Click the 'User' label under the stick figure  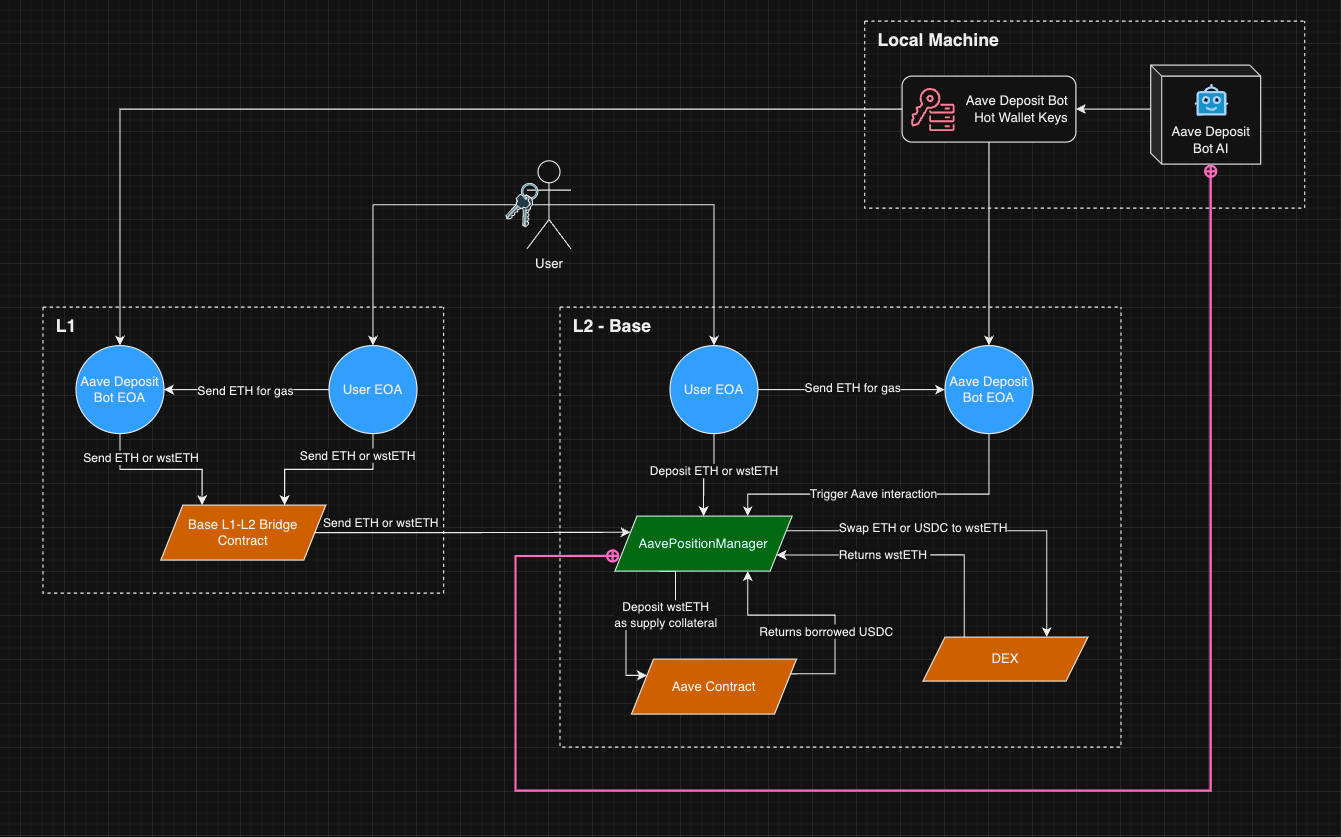tap(549, 264)
